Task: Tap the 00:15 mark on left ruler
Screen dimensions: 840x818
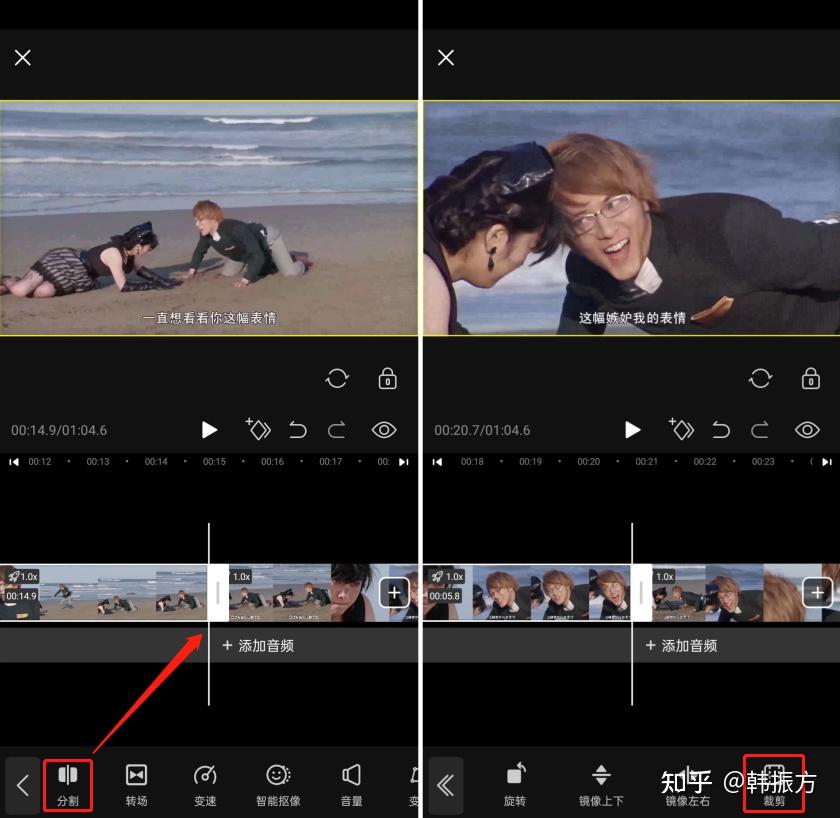Action: [x=214, y=462]
